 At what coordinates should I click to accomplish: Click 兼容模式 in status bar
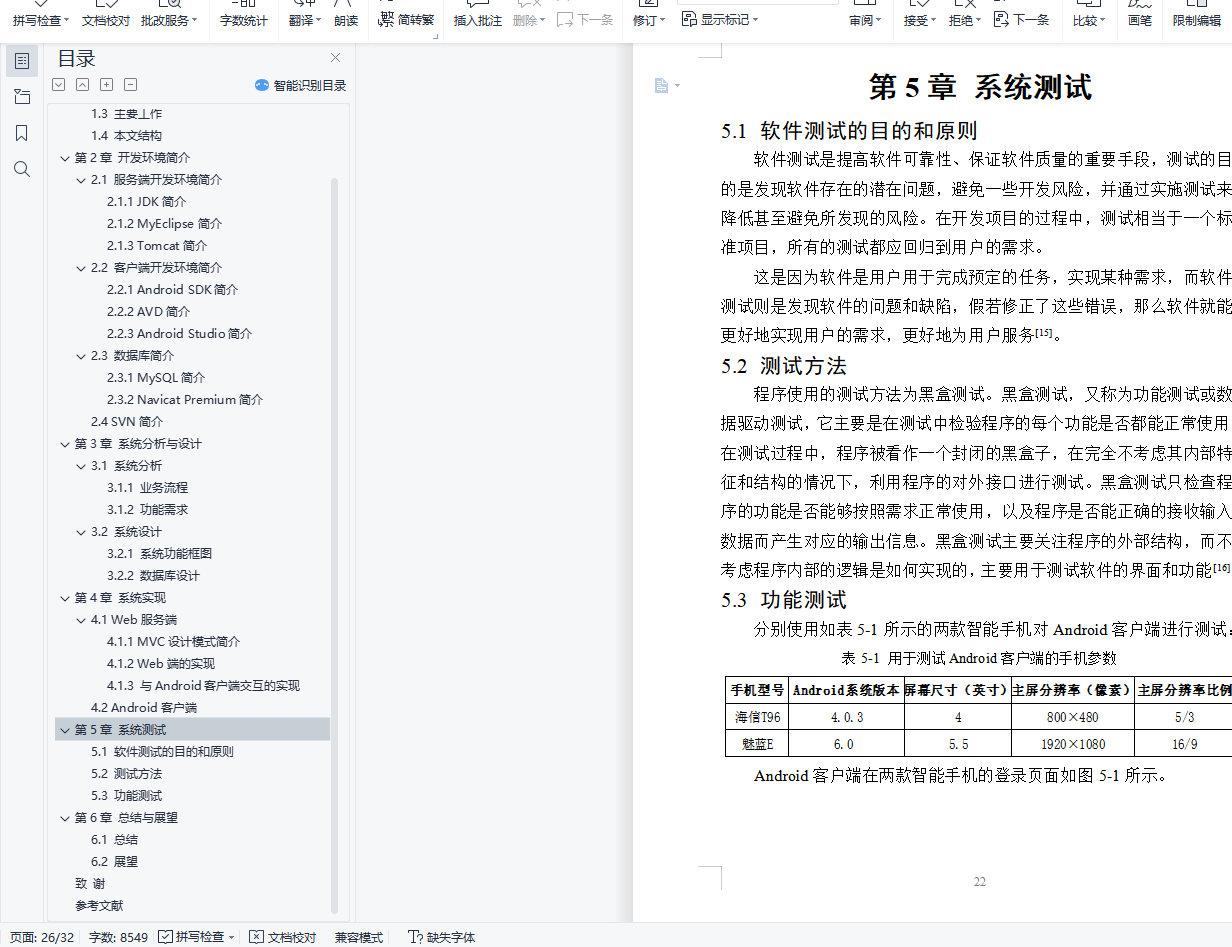click(x=359, y=937)
